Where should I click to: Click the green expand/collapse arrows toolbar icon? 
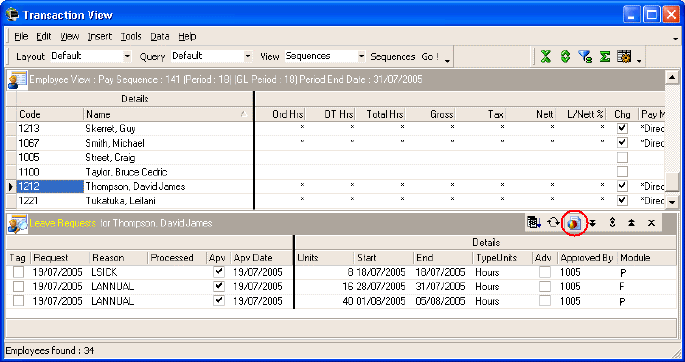[x=565, y=56]
